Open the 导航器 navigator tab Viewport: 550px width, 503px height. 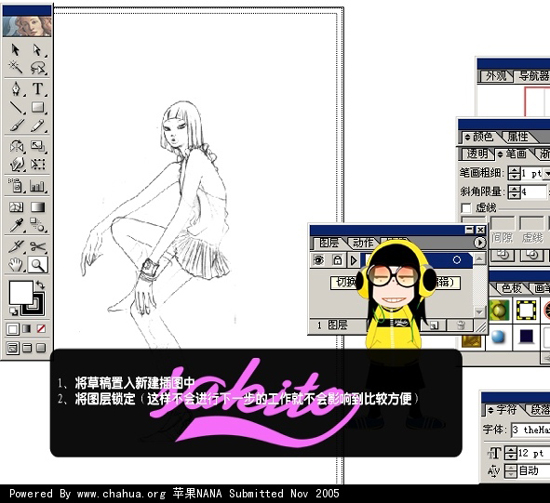click(533, 76)
